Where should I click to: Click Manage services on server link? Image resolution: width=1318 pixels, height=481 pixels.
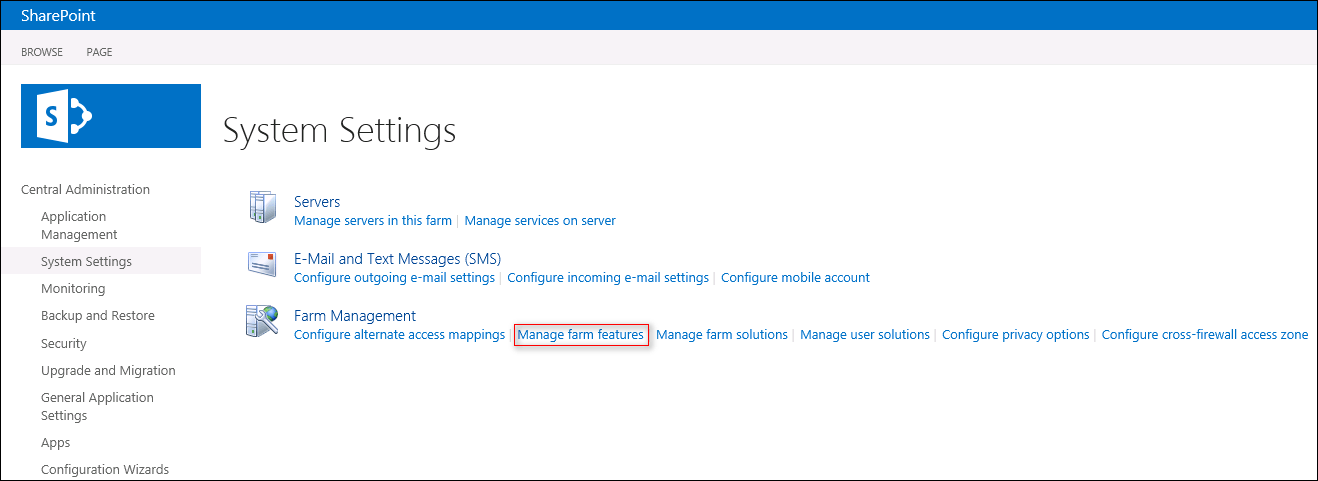[540, 220]
